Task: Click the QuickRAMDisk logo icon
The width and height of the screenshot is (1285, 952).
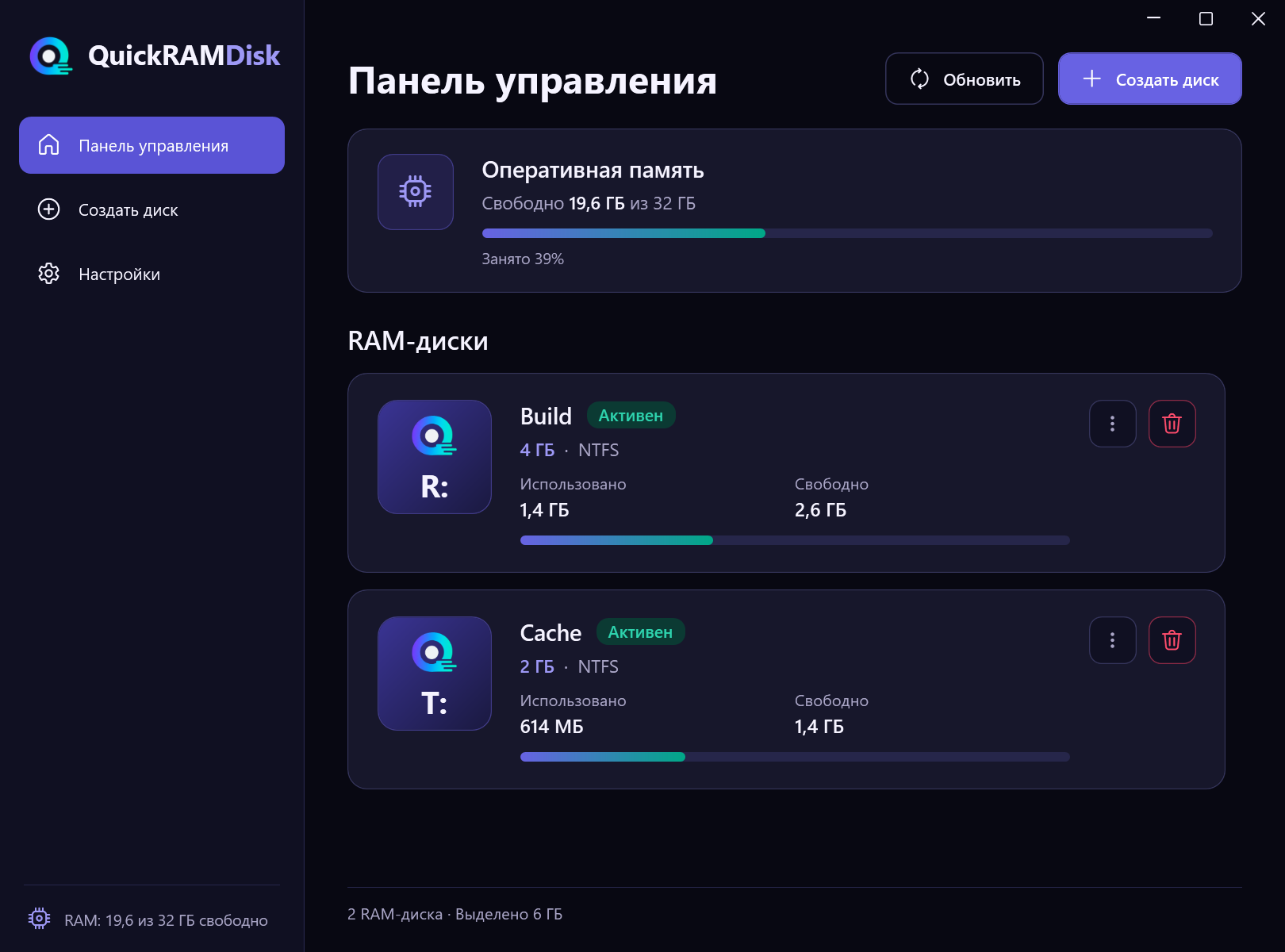Action: coord(51,56)
